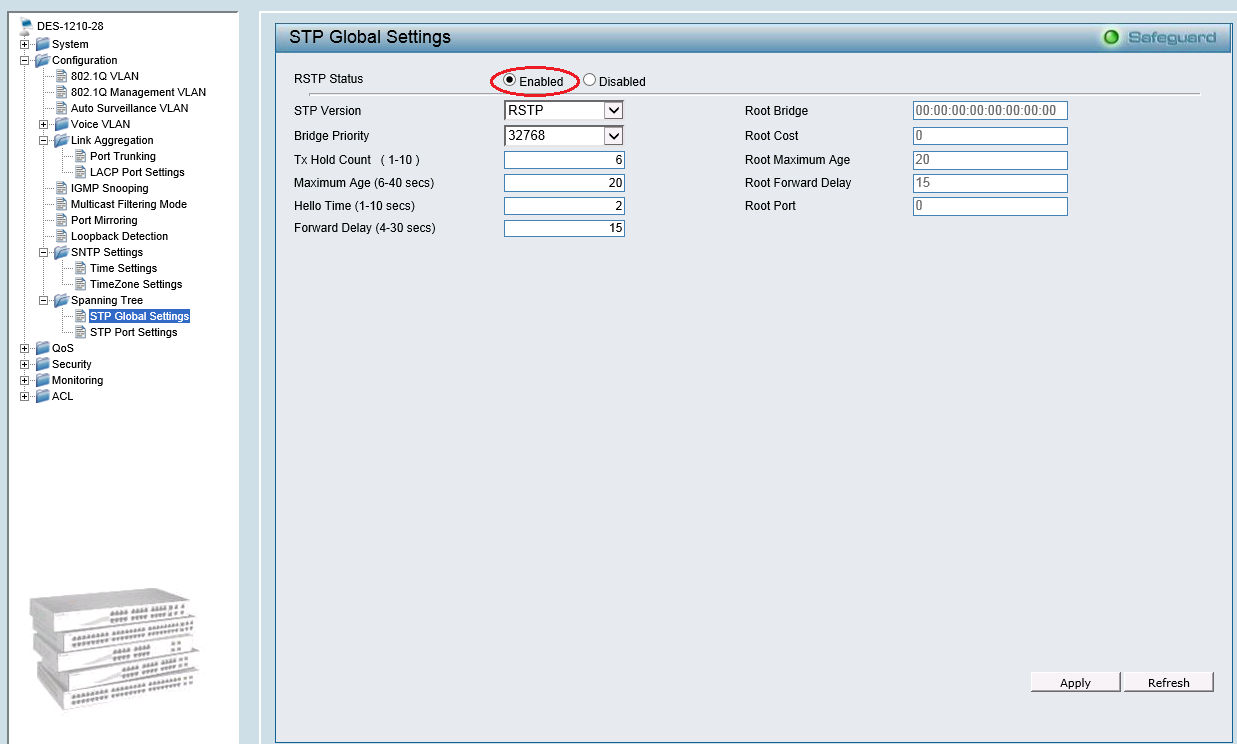The image size is (1237, 744).
Task: Click the Refresh button
Action: [1168, 682]
